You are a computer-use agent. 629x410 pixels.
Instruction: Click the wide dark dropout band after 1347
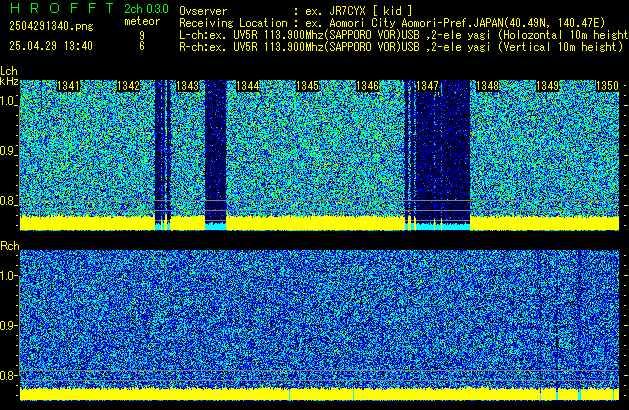[442, 154]
